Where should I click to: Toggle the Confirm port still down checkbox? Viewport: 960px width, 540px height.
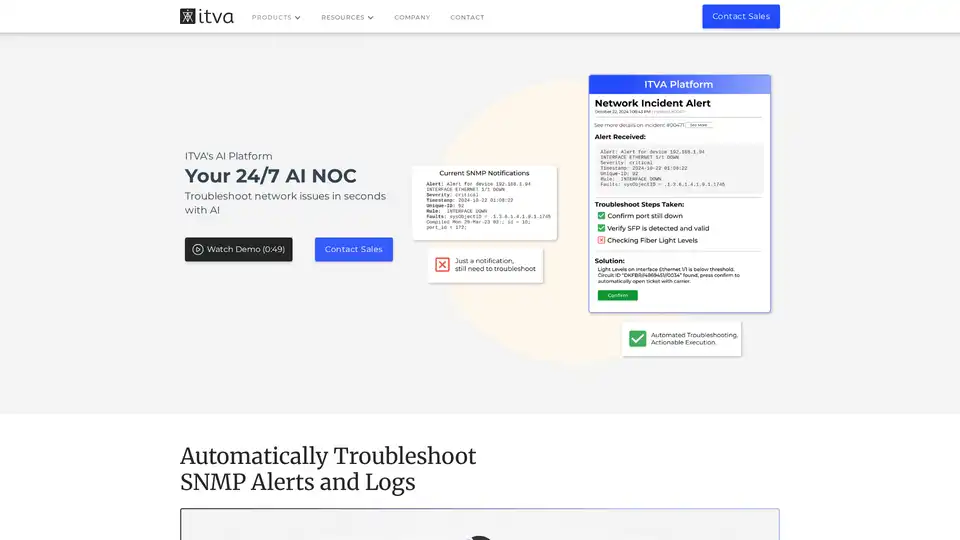pyautogui.click(x=601, y=216)
